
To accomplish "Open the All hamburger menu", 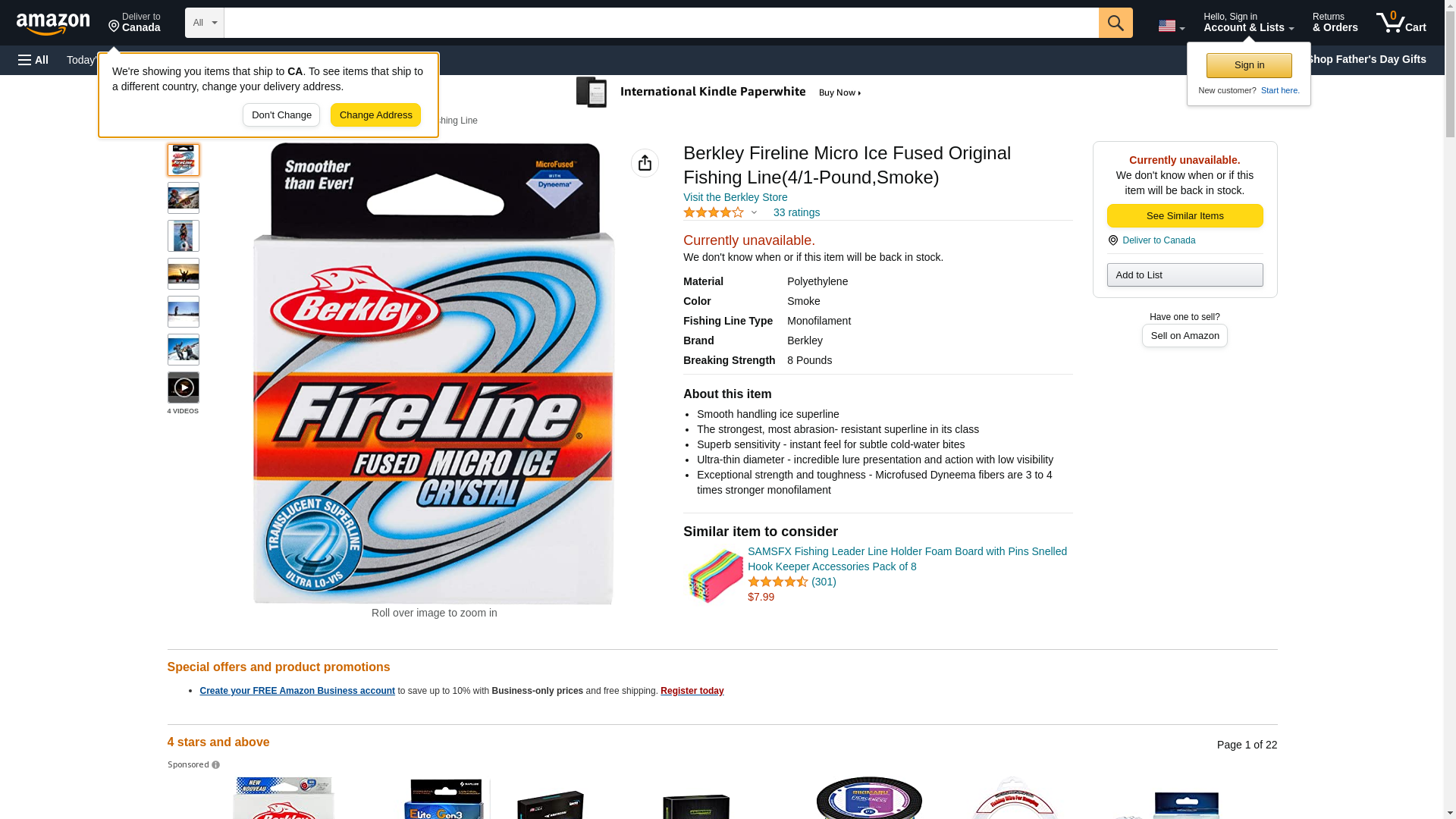I will 33,60.
